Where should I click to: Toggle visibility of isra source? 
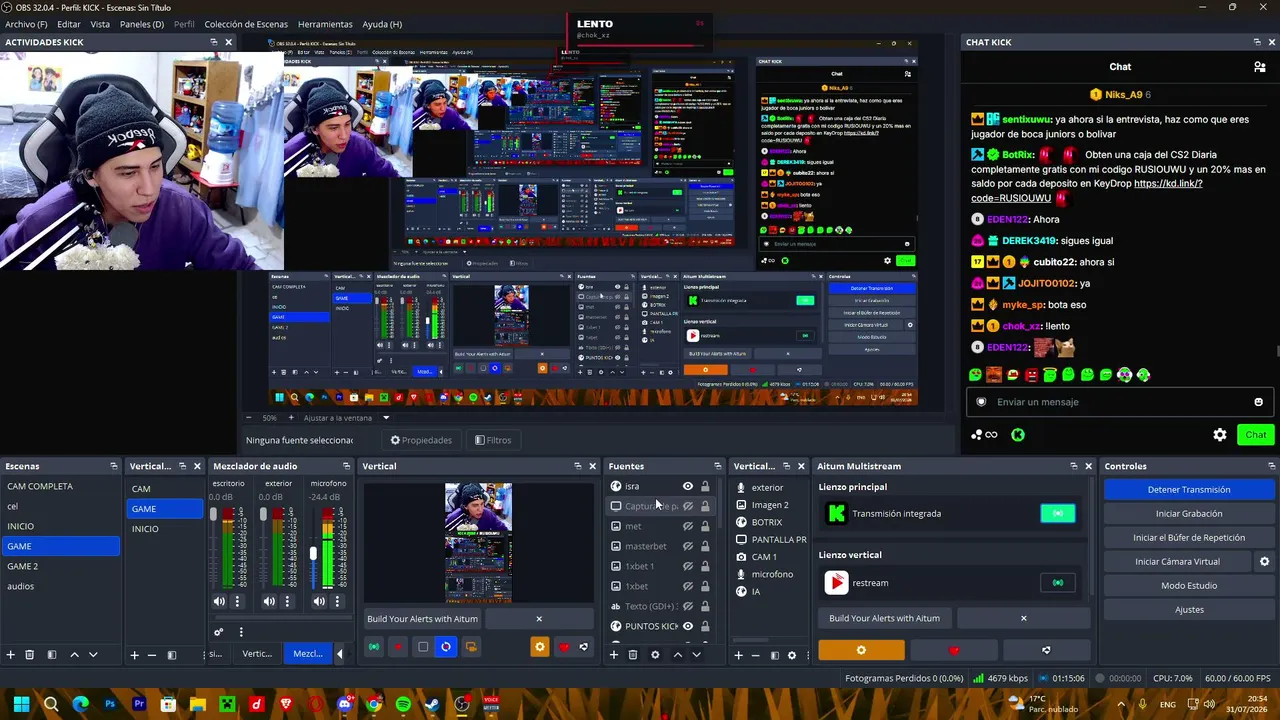point(688,486)
